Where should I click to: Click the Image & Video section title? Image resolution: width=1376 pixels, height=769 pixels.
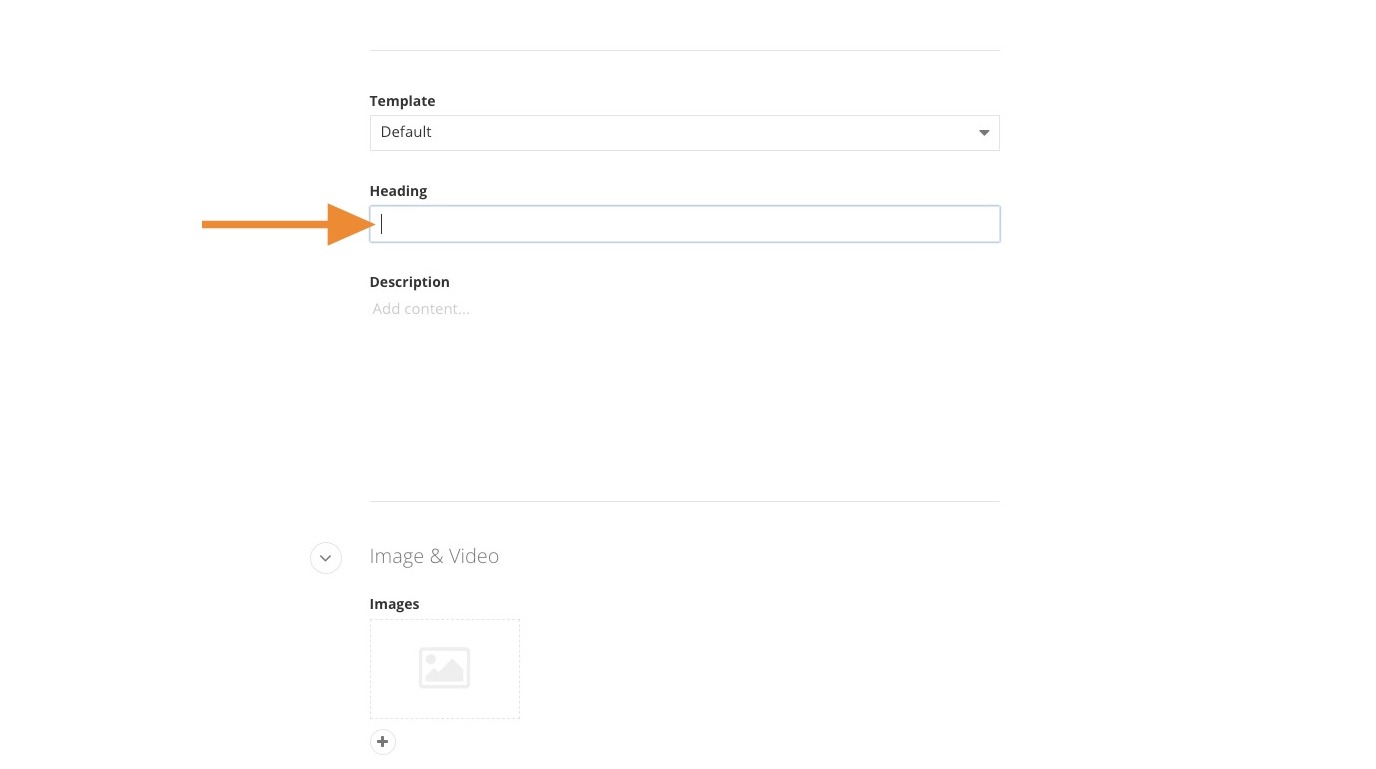(434, 556)
